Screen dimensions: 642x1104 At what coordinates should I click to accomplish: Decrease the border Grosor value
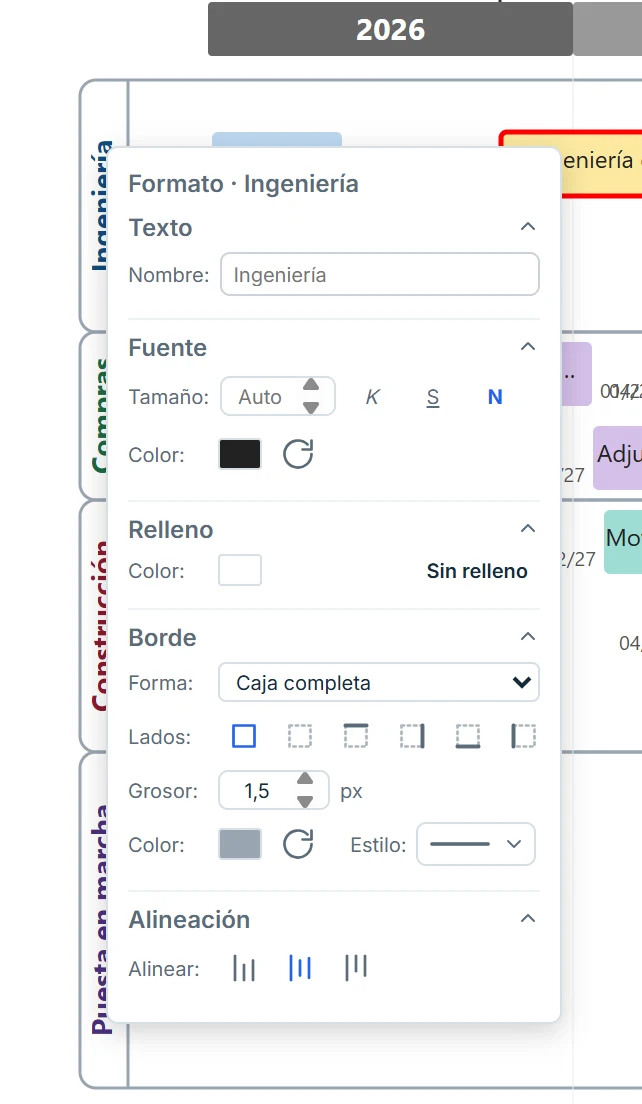305,801
